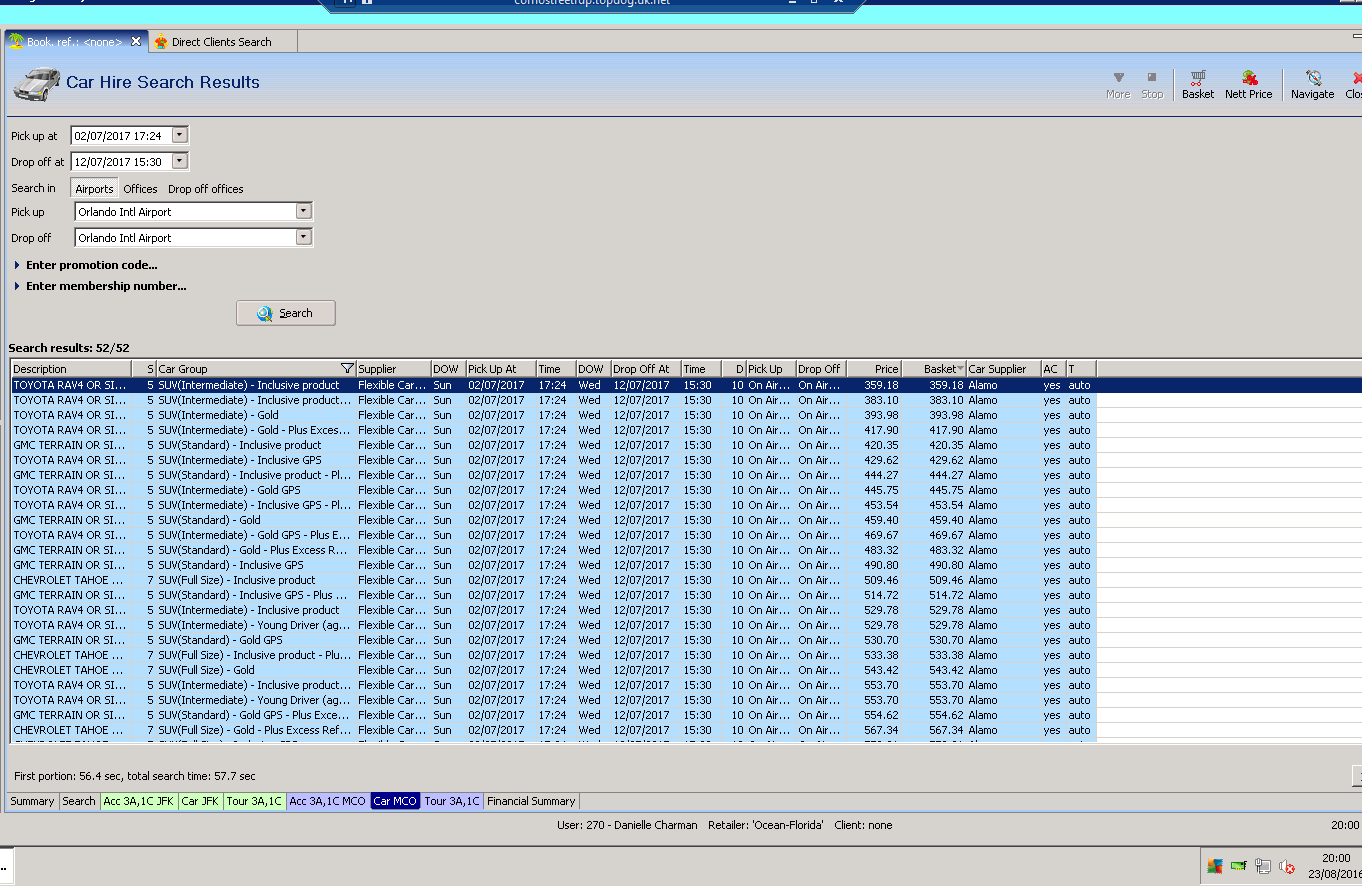1362x886 pixels.
Task: Click the Car Group column filter icon
Action: pyautogui.click(x=347, y=369)
